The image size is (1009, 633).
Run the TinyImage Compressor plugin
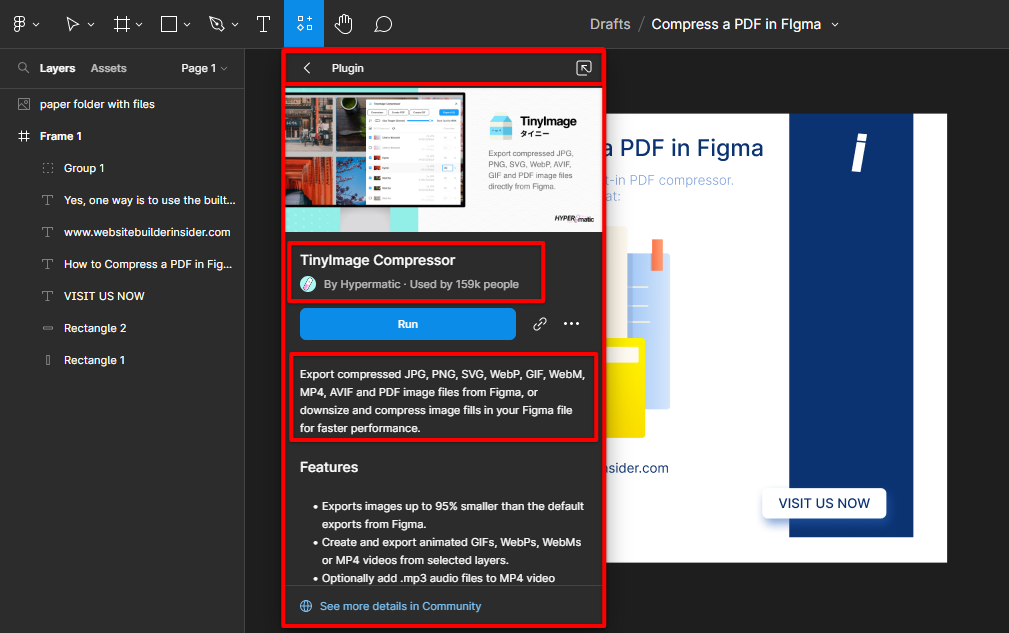tap(407, 323)
